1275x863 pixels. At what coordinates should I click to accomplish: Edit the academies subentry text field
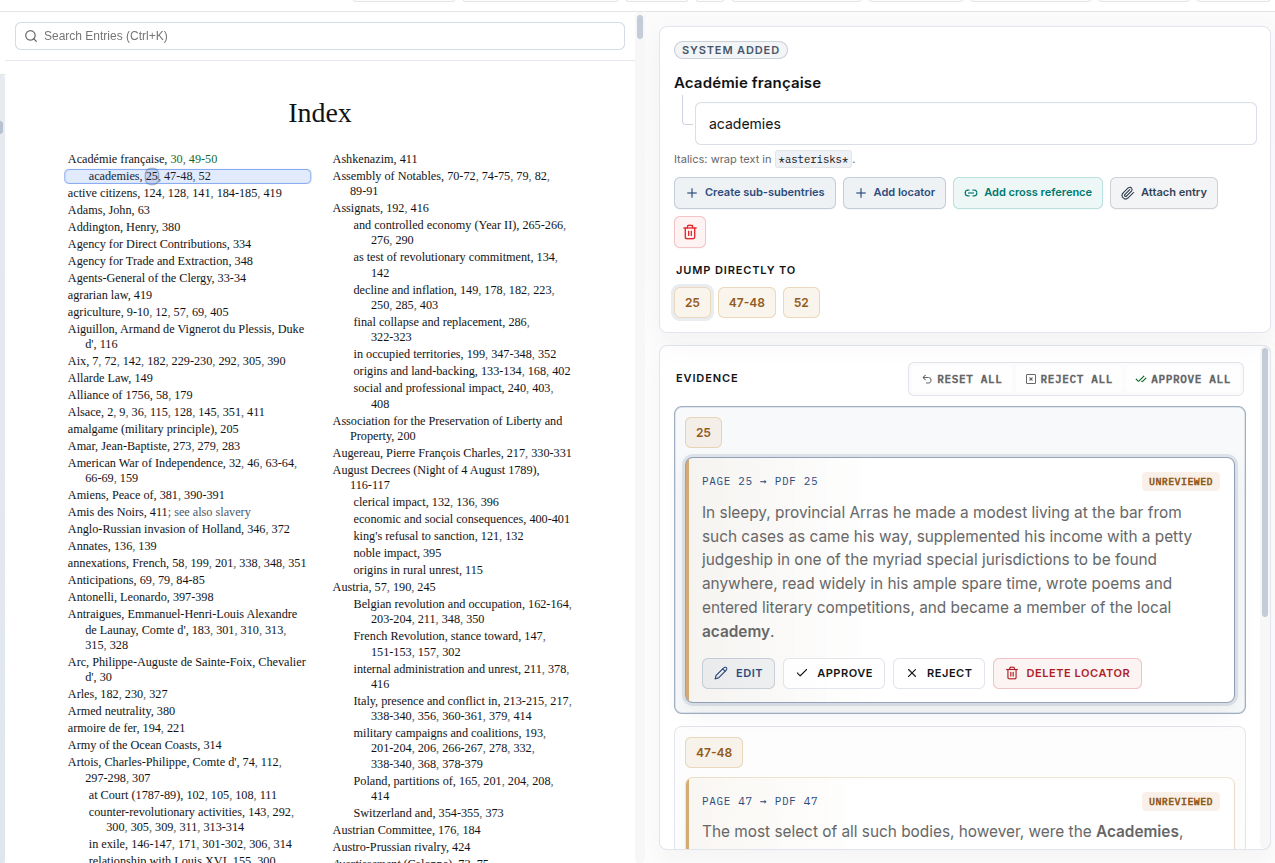975,124
